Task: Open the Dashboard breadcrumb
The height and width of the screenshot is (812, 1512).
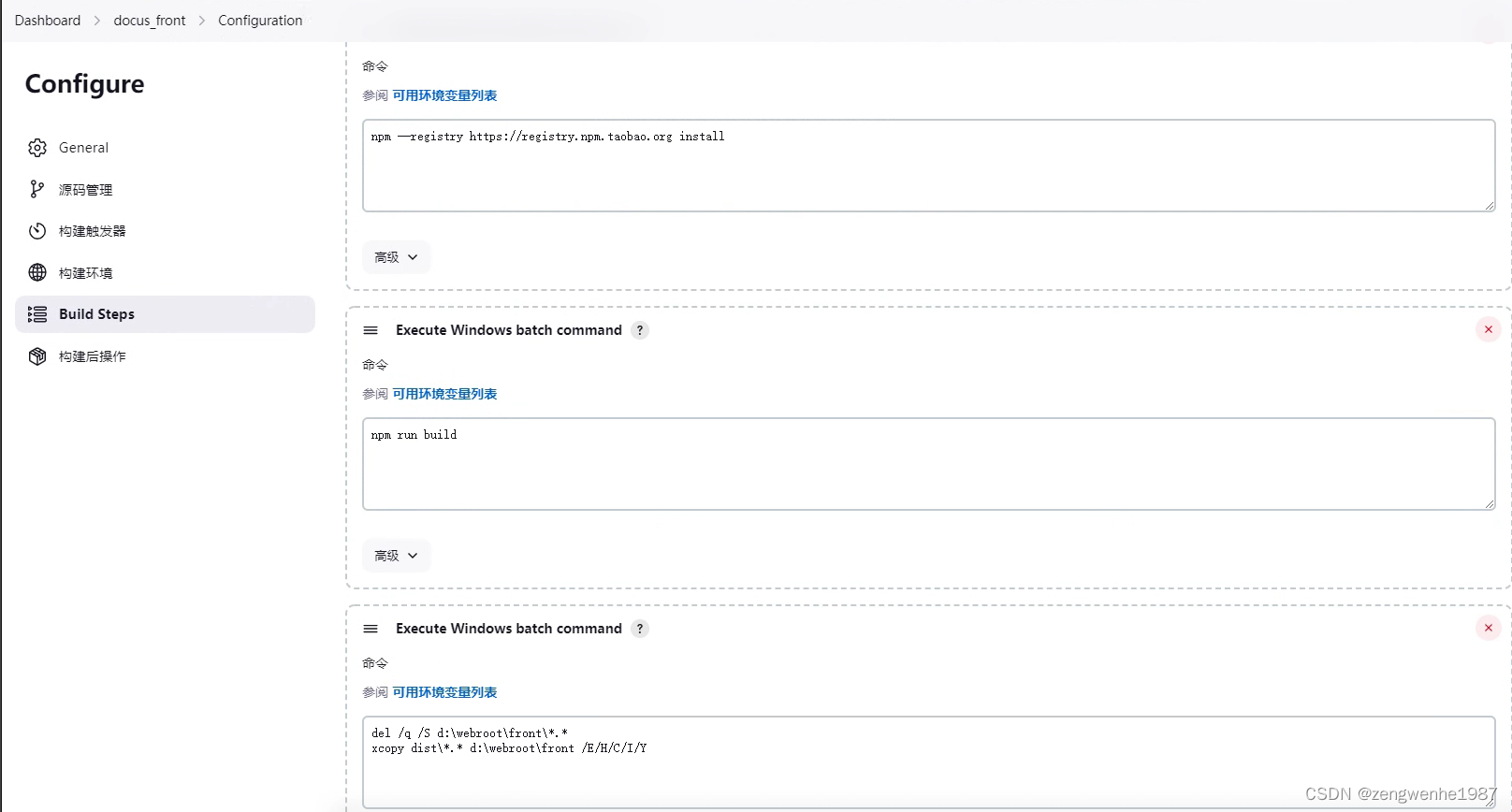Action: coord(48,21)
